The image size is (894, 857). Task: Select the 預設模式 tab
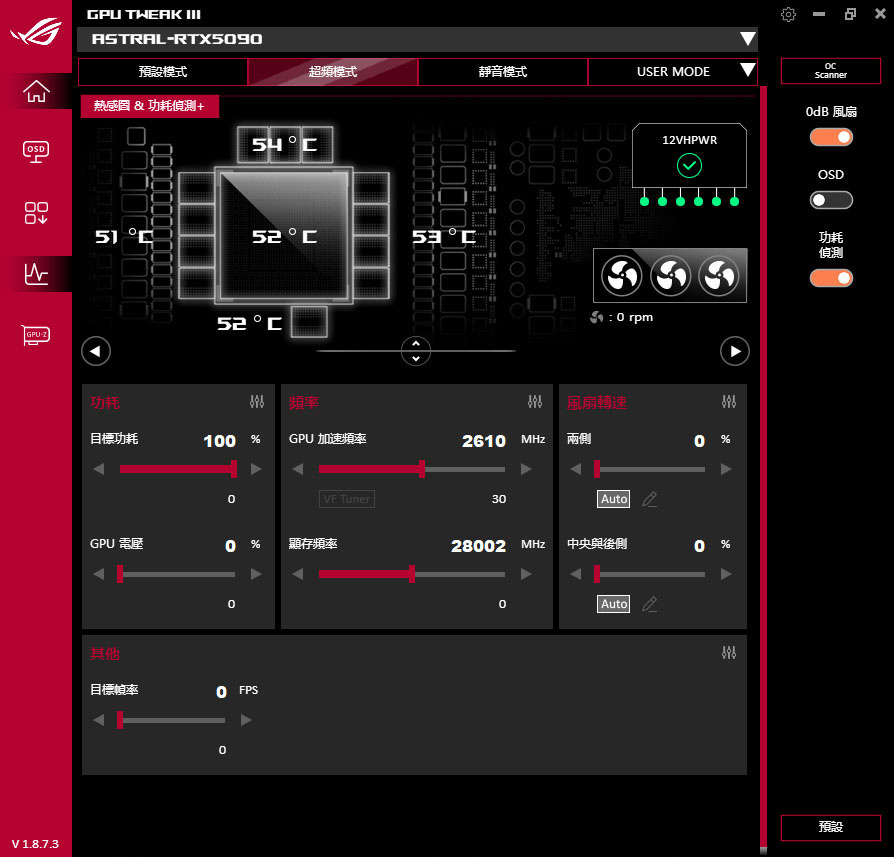coord(162,72)
